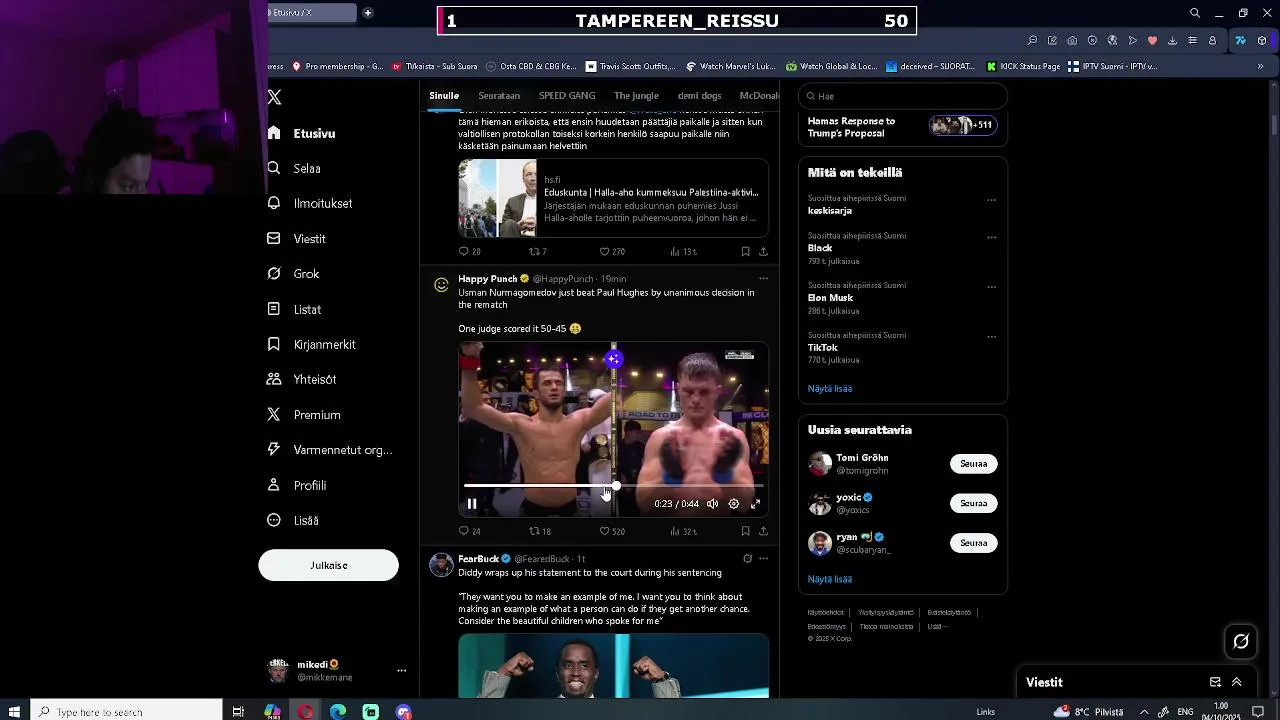Bookmark the hs.fi Eduskunta post
The height and width of the screenshot is (720, 1280).
(745, 252)
